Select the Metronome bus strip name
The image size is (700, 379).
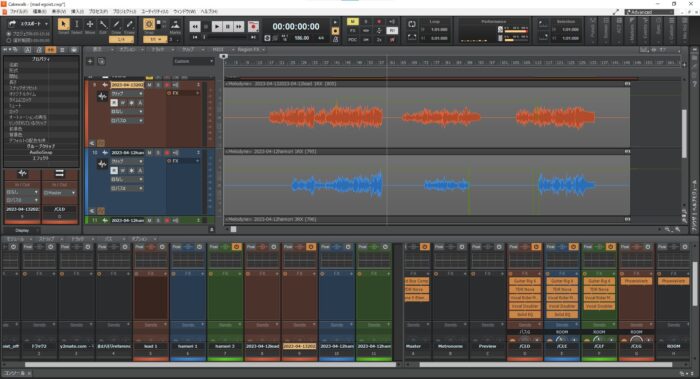[x=450, y=346]
